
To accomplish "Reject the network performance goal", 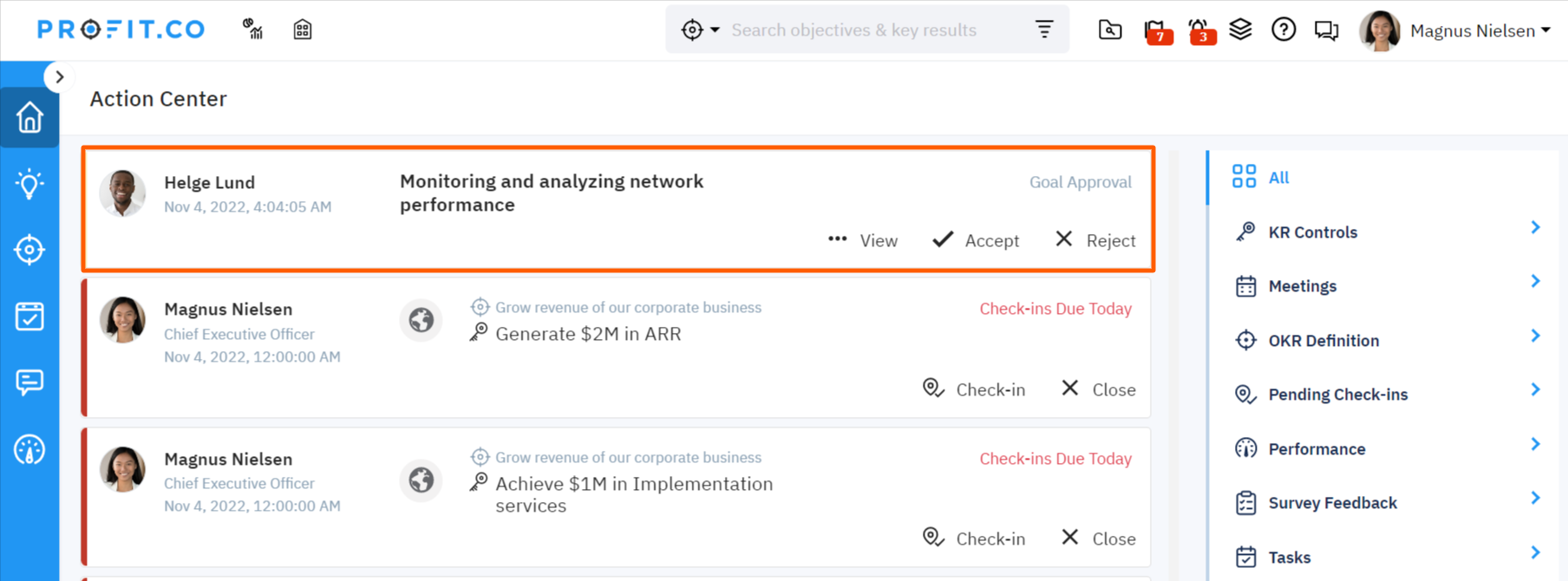I will (1095, 240).
